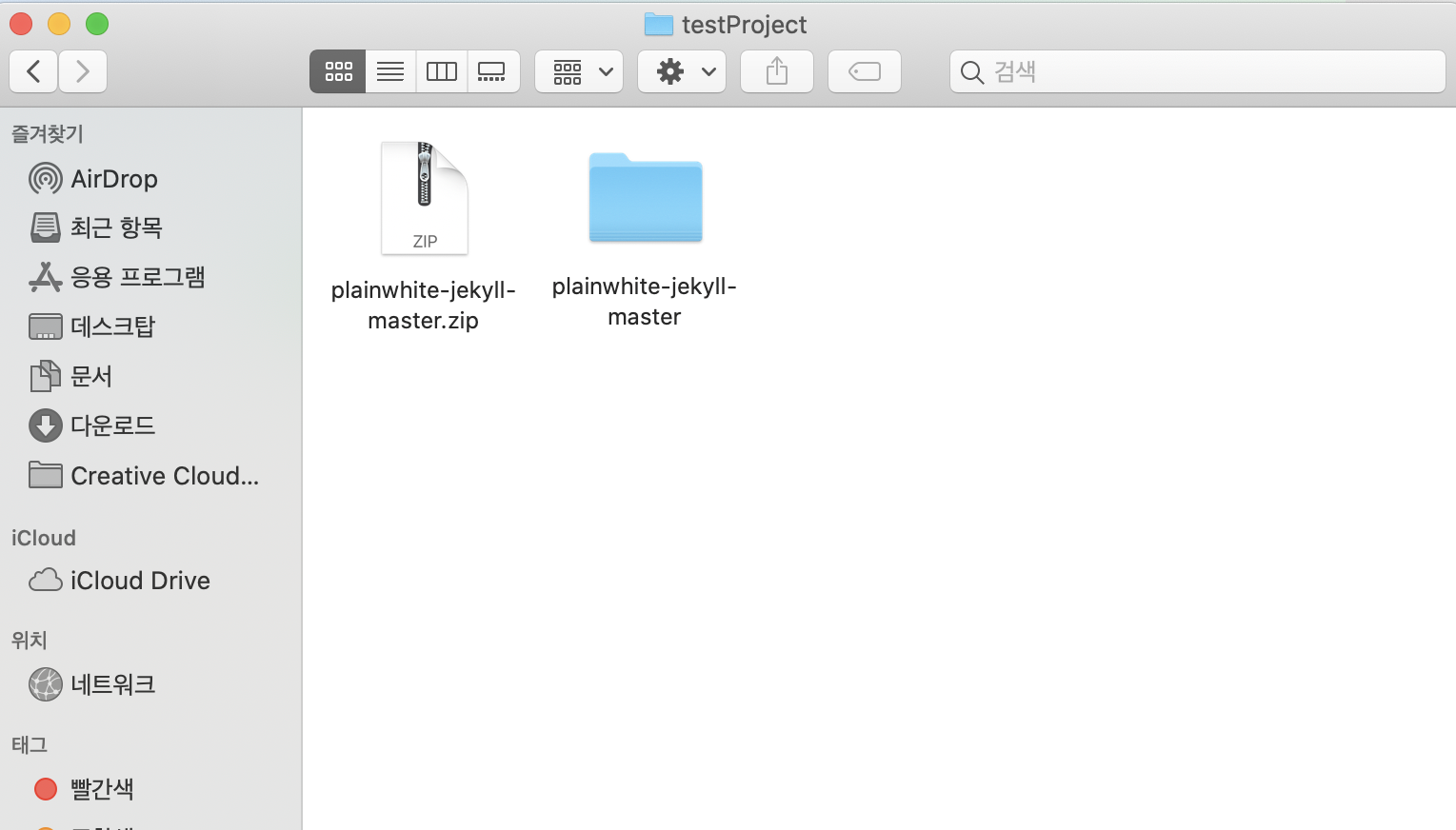Open 네트워크 location in the sidebar
Viewport: 1456px width, 830px height.
click(112, 684)
